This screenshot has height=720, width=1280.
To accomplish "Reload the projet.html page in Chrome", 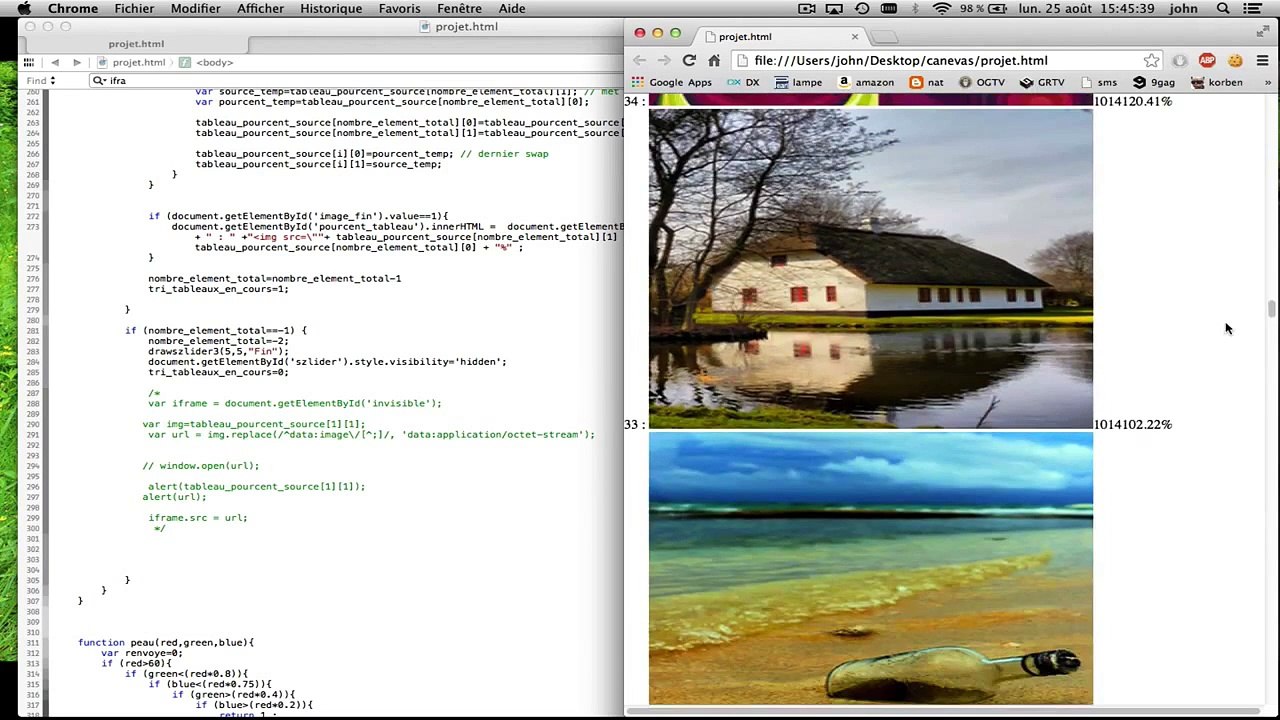I will tap(689, 60).
